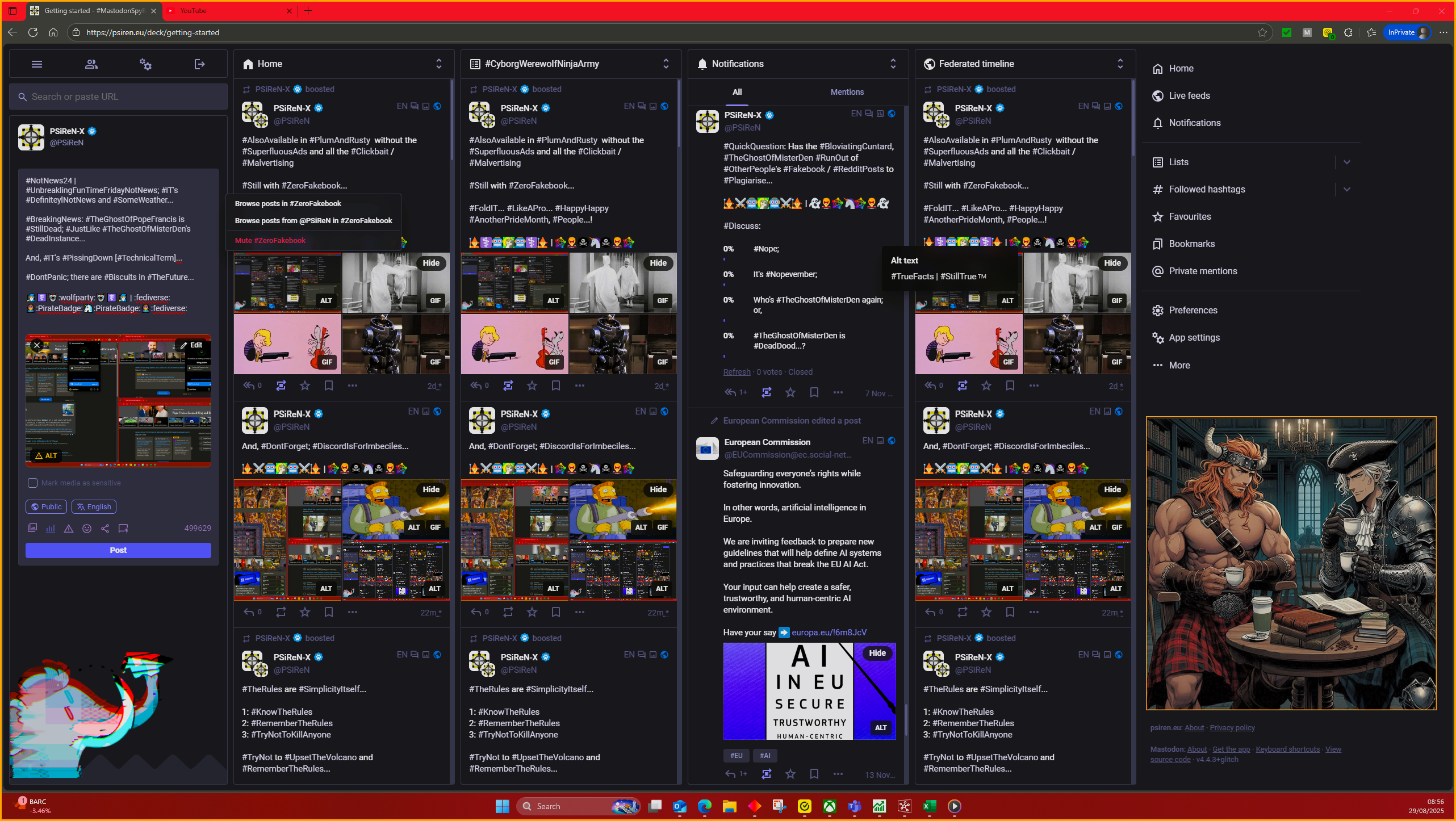Open the emoji picker in composer

coord(87,529)
